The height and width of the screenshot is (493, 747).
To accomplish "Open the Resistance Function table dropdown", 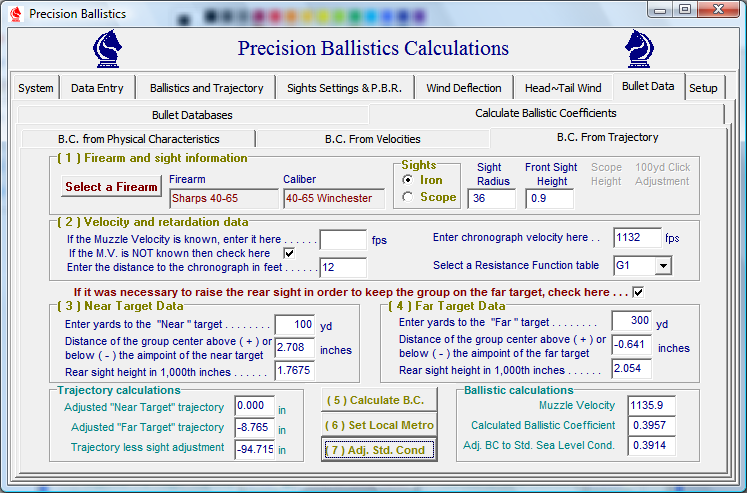I will click(662, 265).
